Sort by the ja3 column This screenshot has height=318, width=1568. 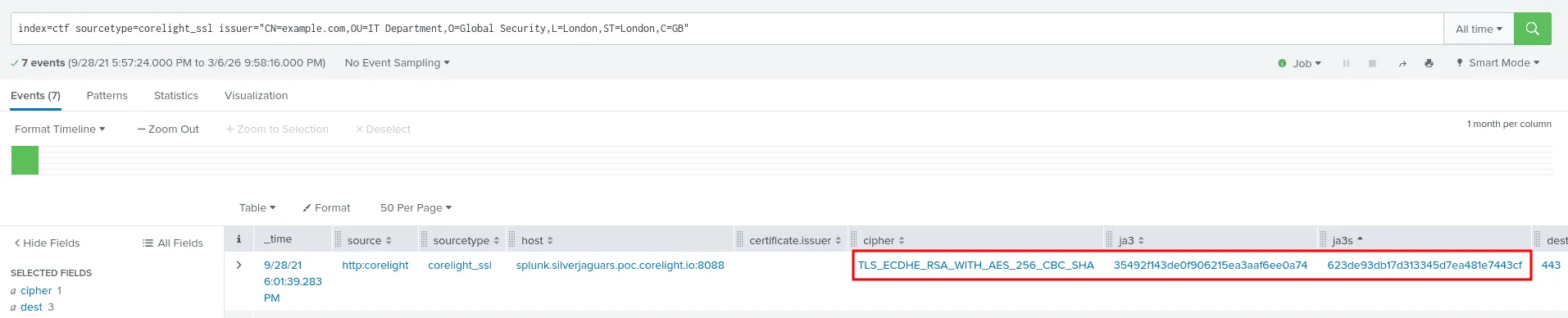tap(1131, 240)
